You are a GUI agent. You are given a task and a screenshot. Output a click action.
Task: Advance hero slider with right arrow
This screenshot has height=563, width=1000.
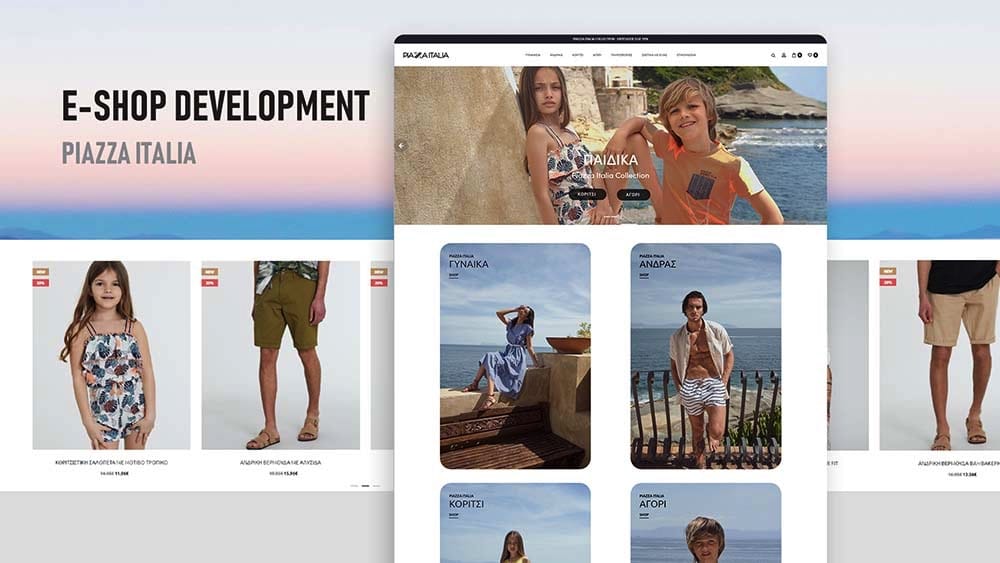[820, 146]
